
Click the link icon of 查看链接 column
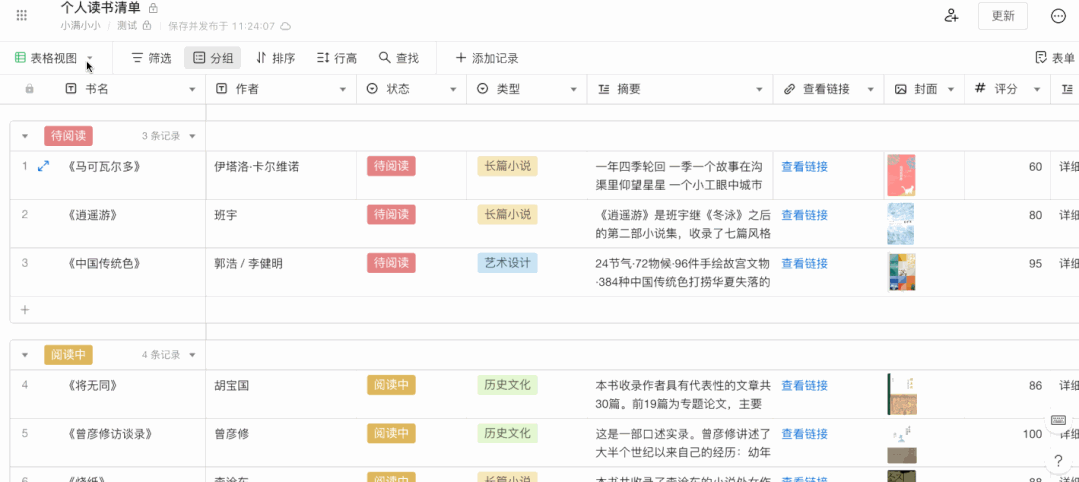[789, 89]
